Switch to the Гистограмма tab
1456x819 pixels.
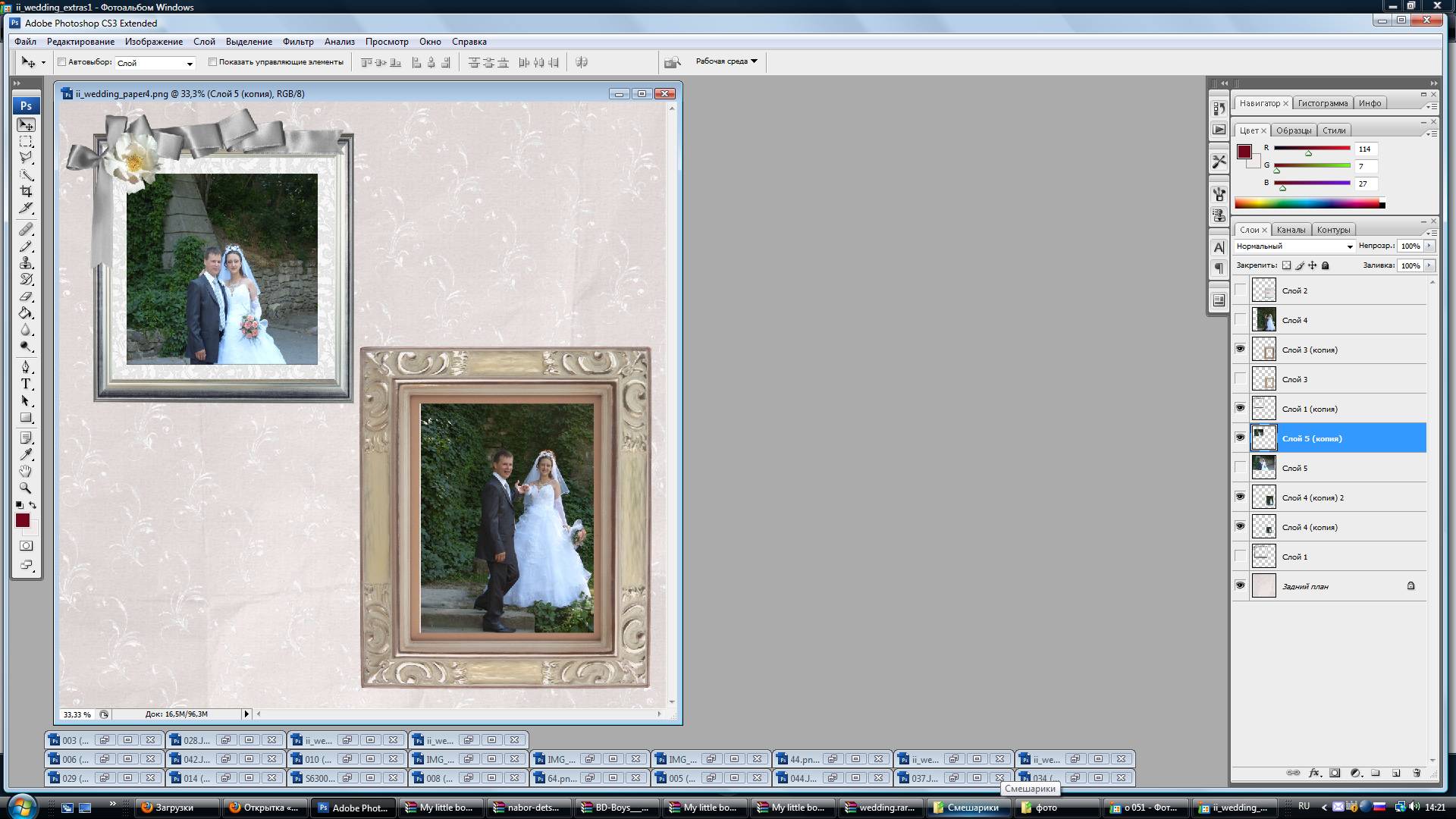(x=1323, y=103)
